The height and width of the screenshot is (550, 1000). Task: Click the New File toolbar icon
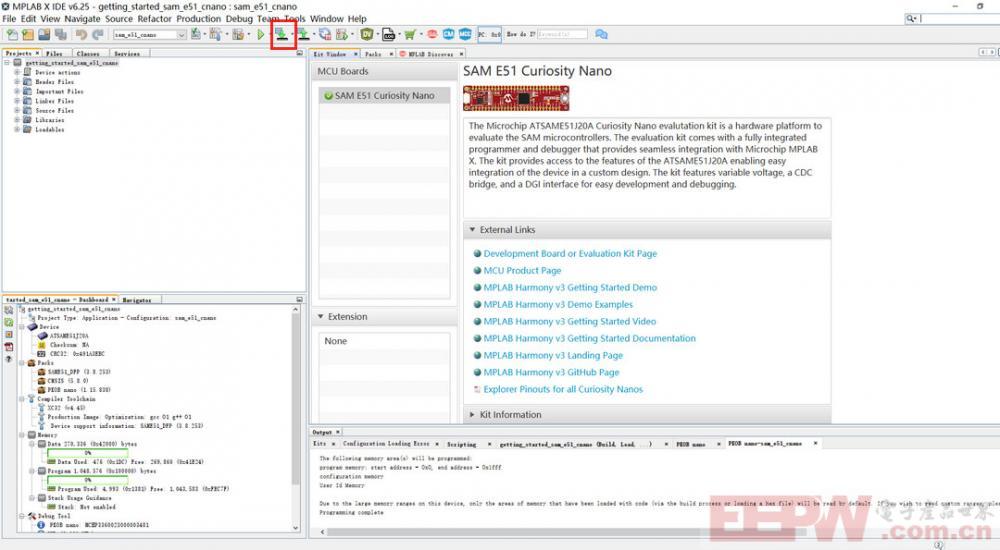click(x=11, y=34)
